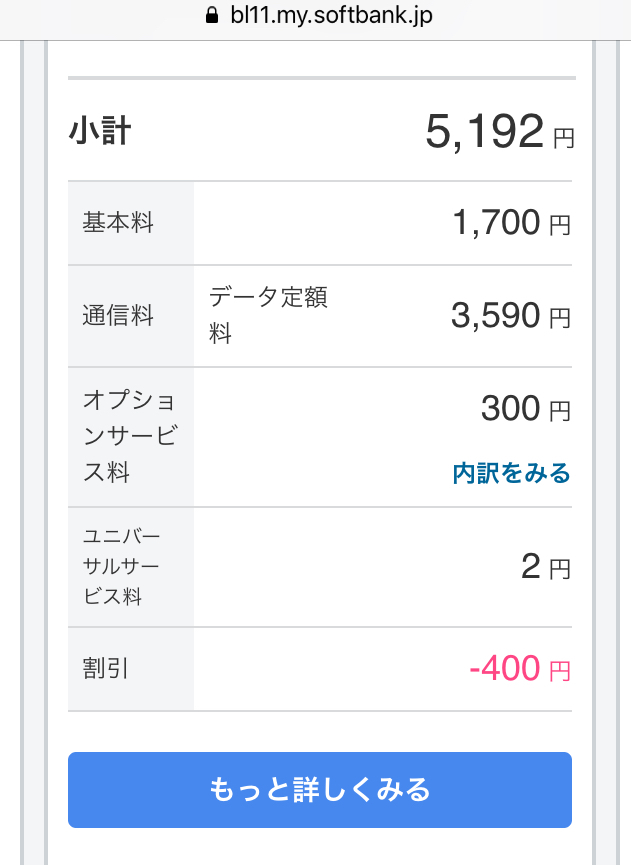Tap the pink -400 円 discount amount
The height and width of the screenshot is (865, 631).
click(x=519, y=668)
